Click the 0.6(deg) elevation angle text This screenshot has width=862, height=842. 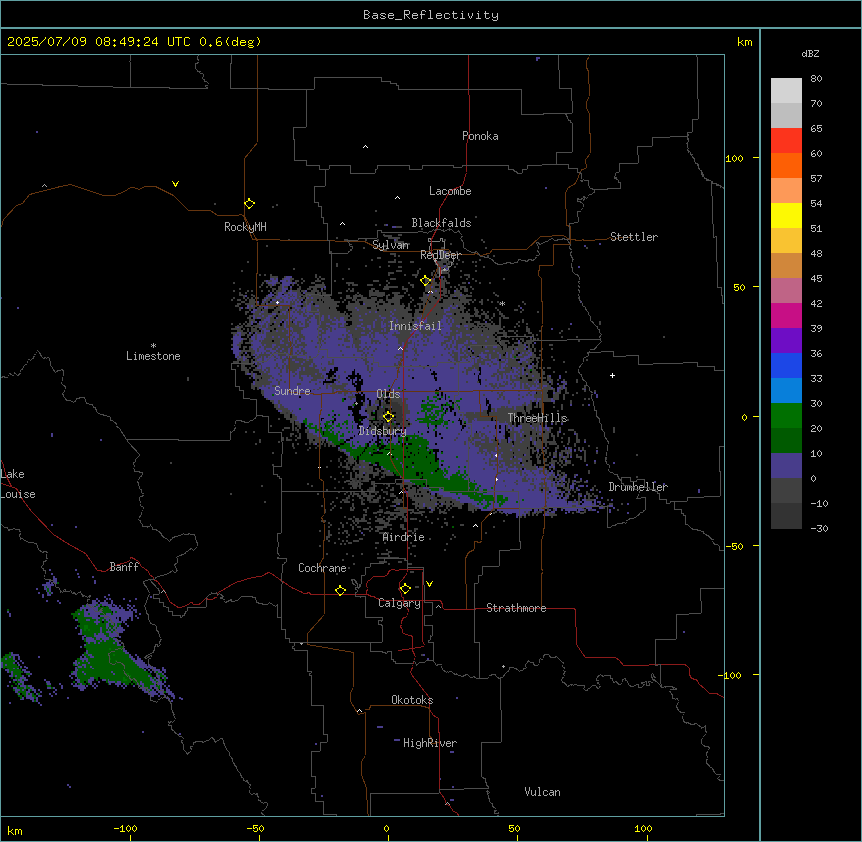pyautogui.click(x=230, y=42)
